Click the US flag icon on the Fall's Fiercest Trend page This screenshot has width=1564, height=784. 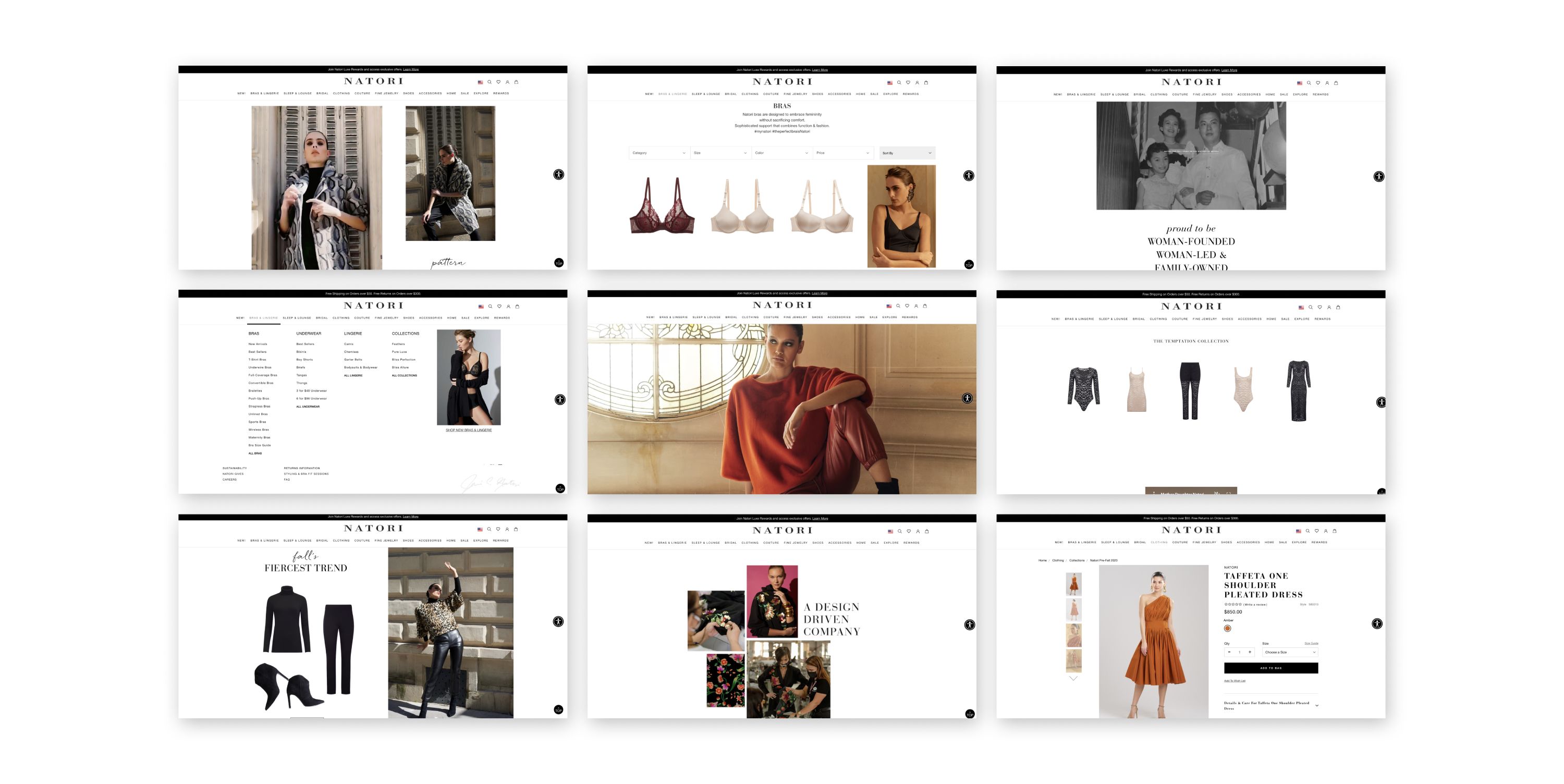click(480, 530)
